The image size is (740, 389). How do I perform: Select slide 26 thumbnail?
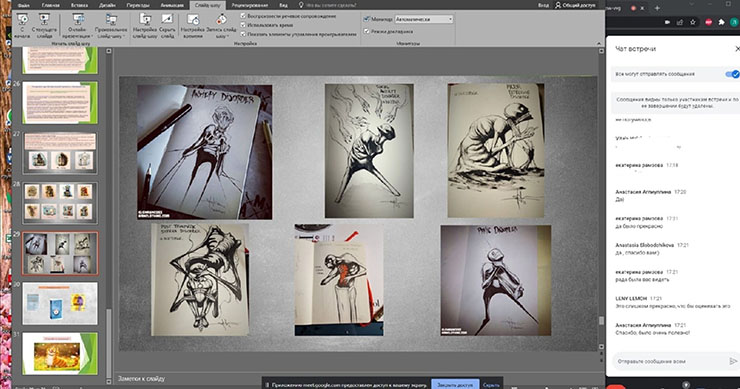[60, 102]
